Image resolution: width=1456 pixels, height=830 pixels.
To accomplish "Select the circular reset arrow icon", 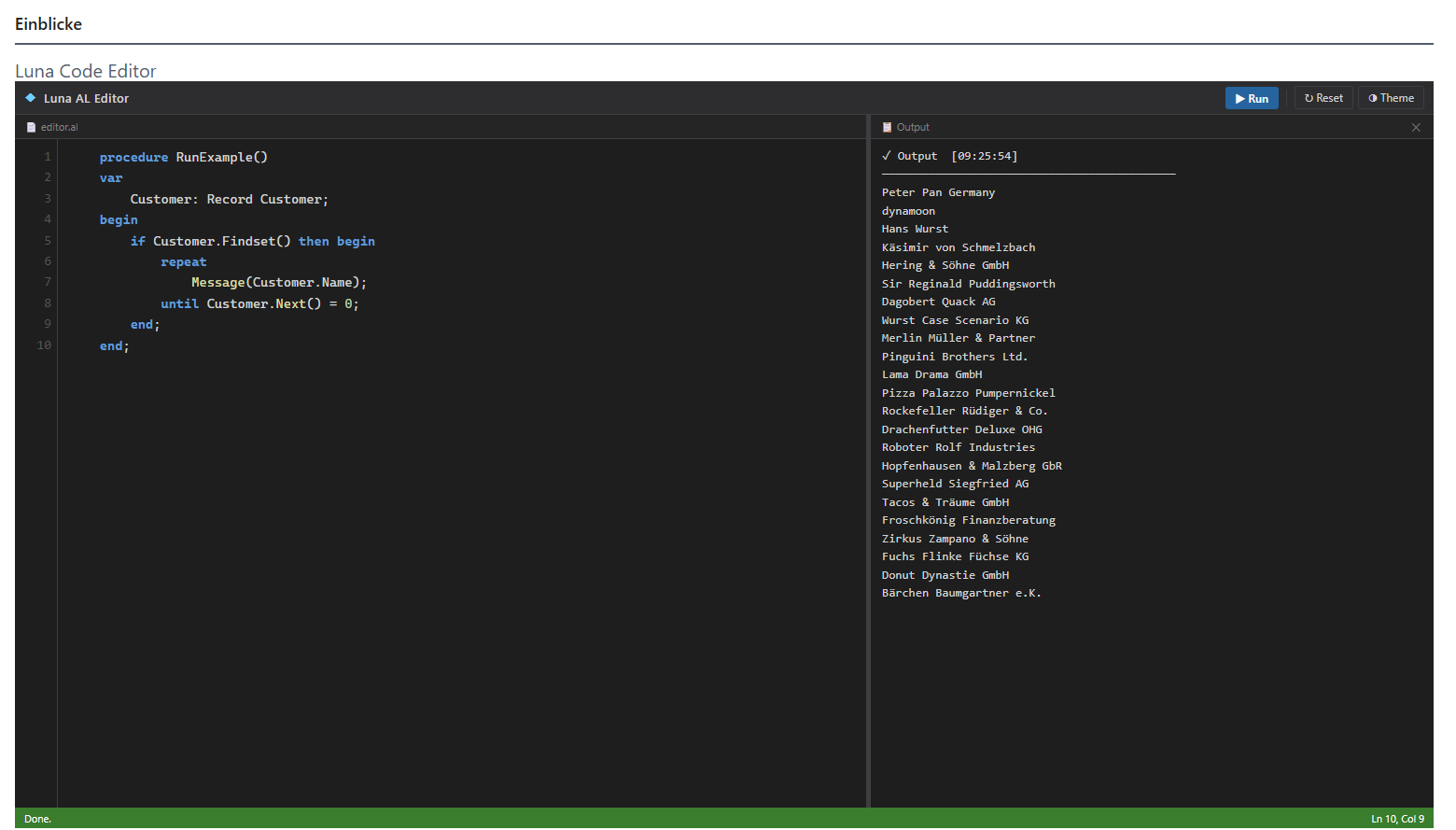I will [x=1309, y=97].
